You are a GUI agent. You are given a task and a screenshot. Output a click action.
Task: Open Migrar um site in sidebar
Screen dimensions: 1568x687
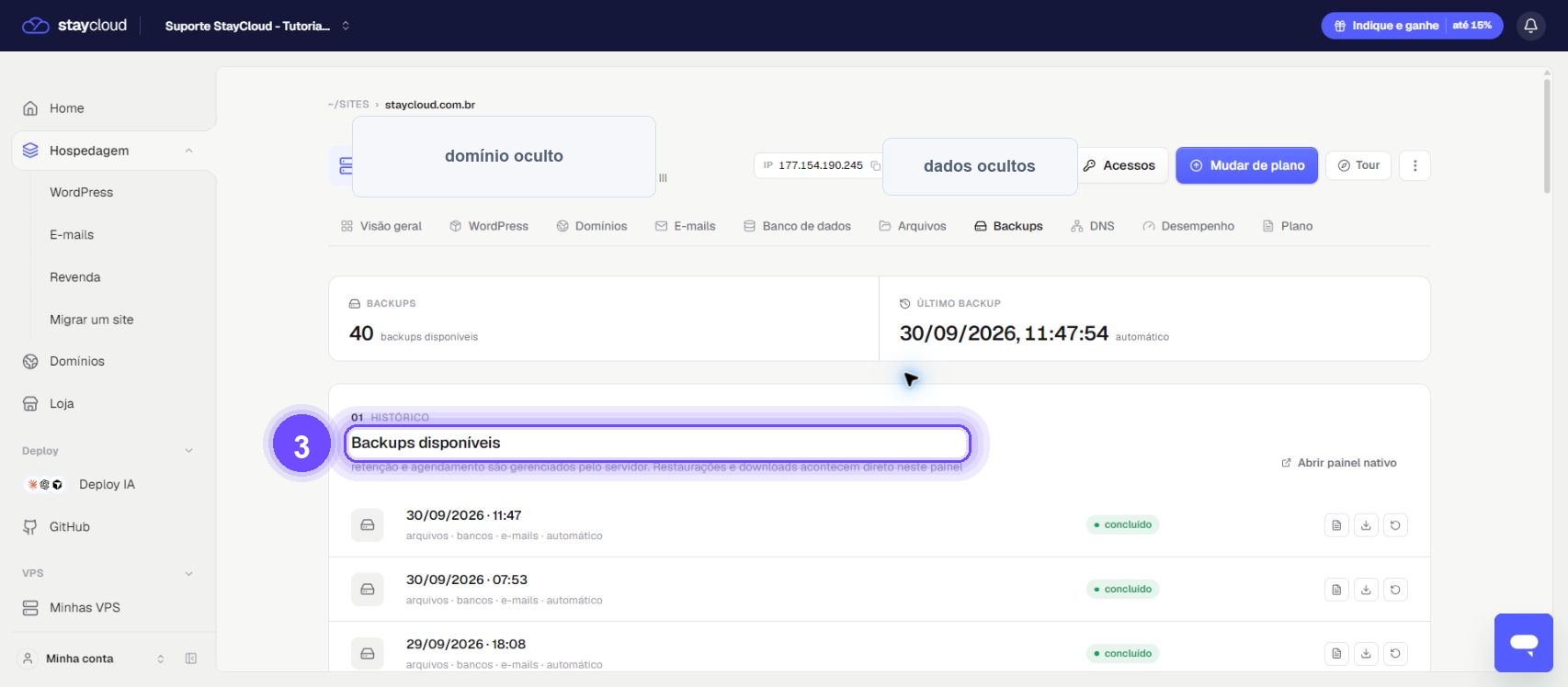tap(92, 320)
